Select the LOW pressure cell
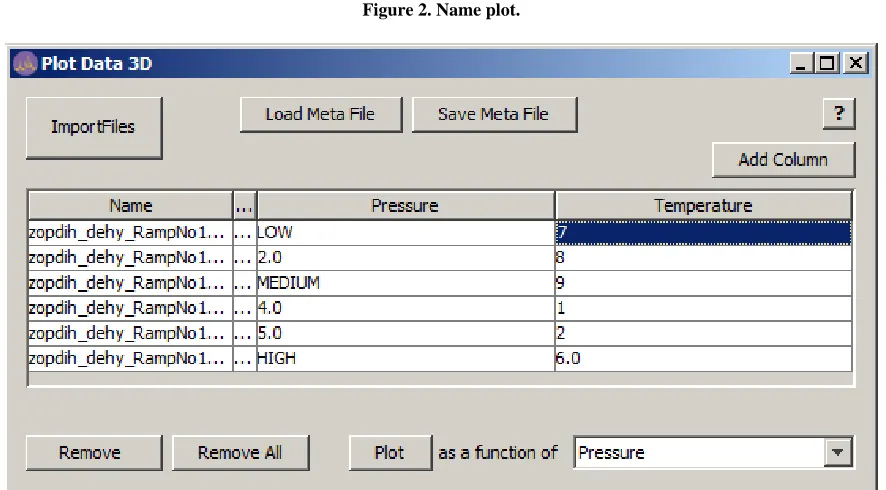 click(406, 232)
